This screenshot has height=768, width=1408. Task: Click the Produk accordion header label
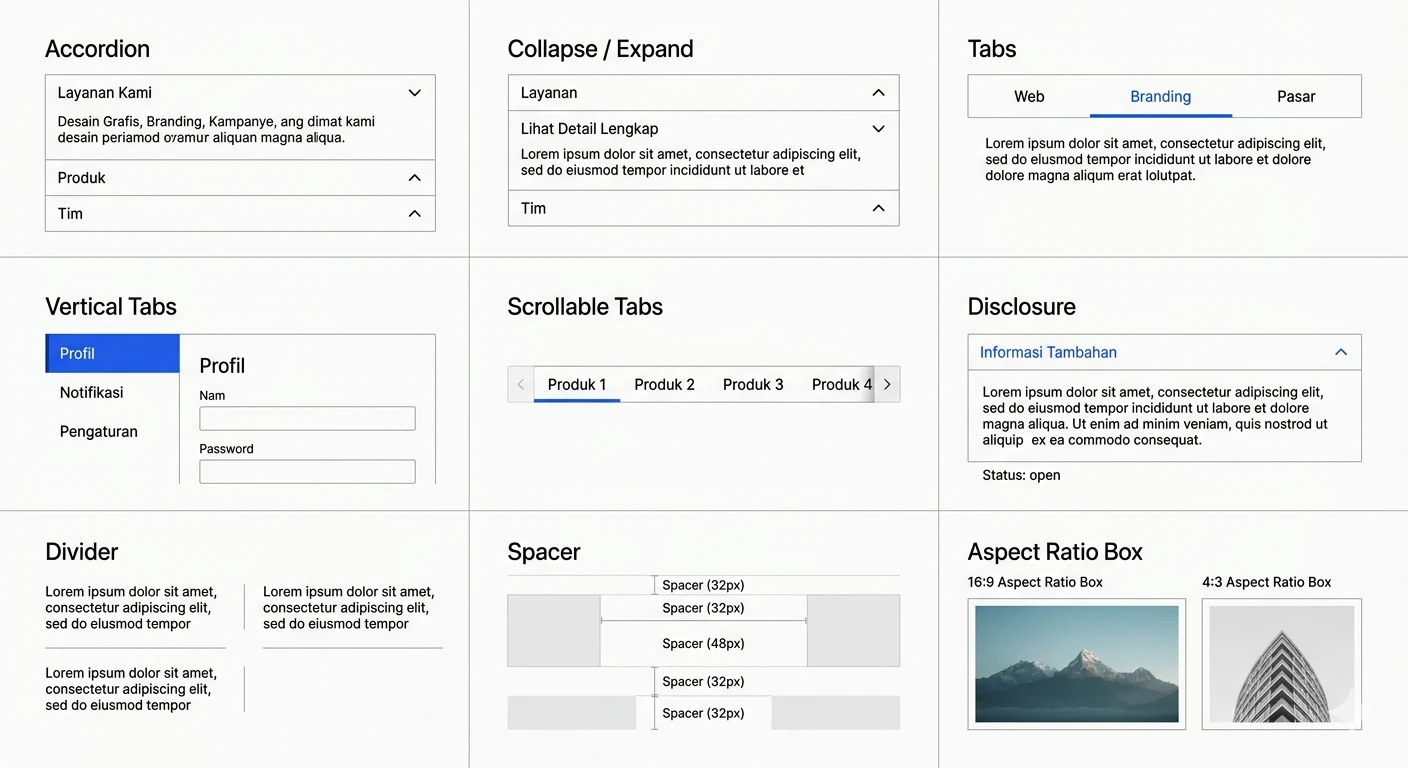81,178
